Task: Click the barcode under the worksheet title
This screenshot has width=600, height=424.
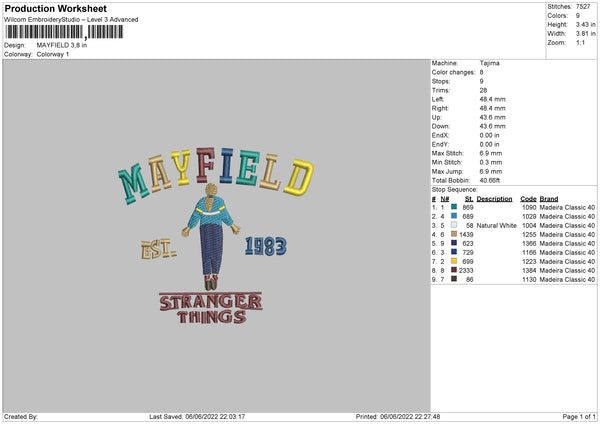Action: click(x=64, y=32)
